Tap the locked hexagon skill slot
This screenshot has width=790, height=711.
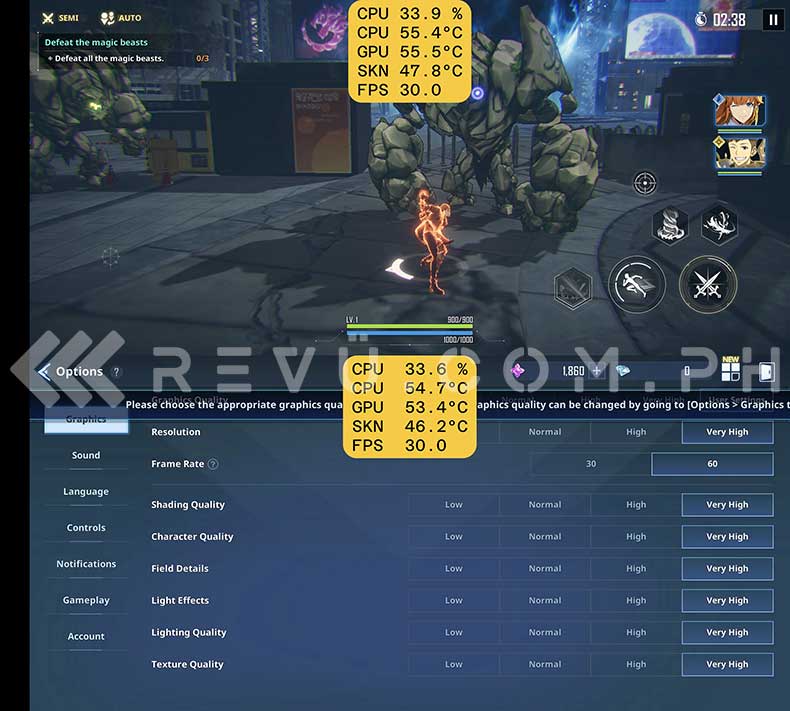click(x=572, y=288)
